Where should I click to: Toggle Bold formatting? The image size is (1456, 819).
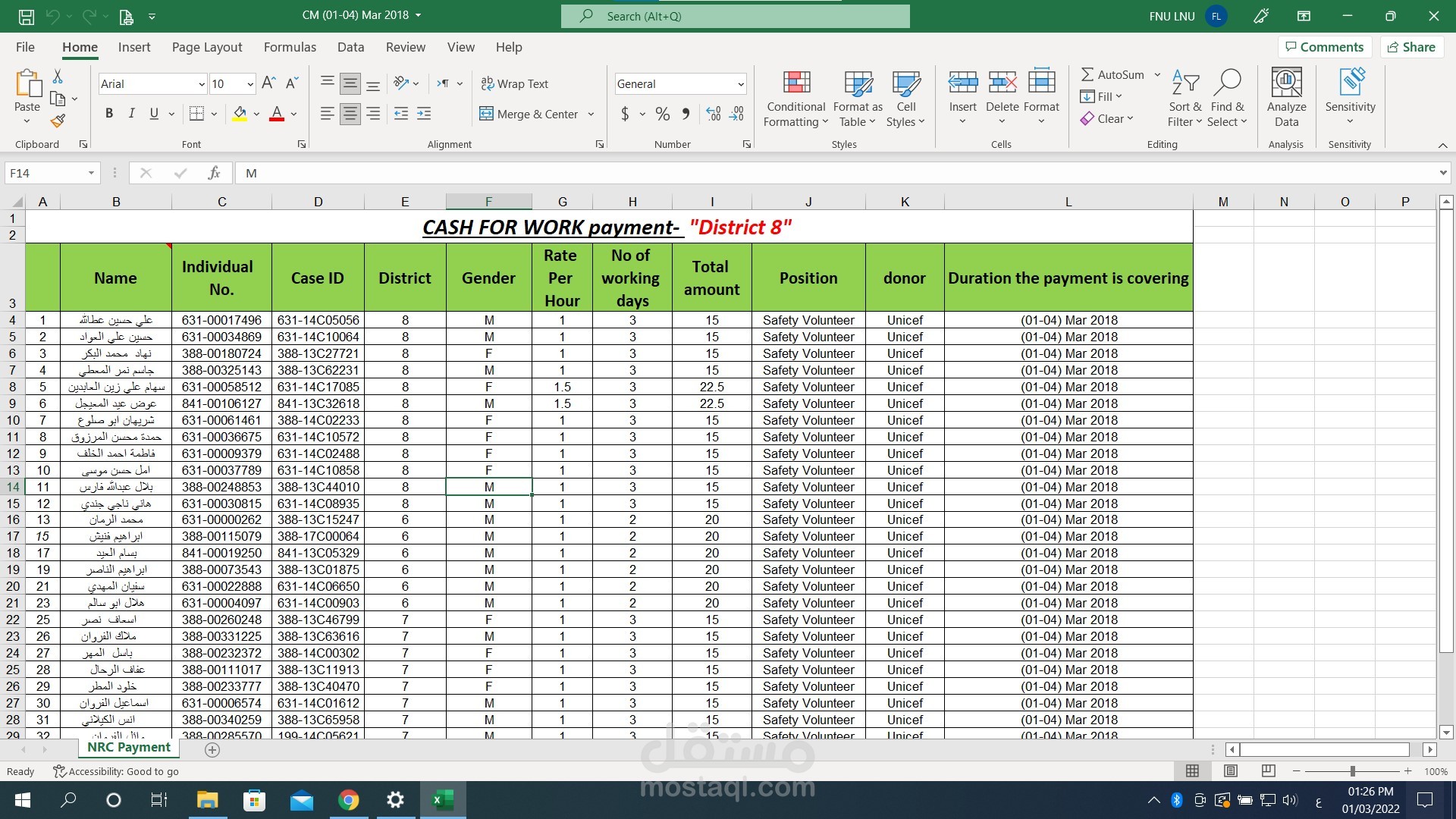109,114
